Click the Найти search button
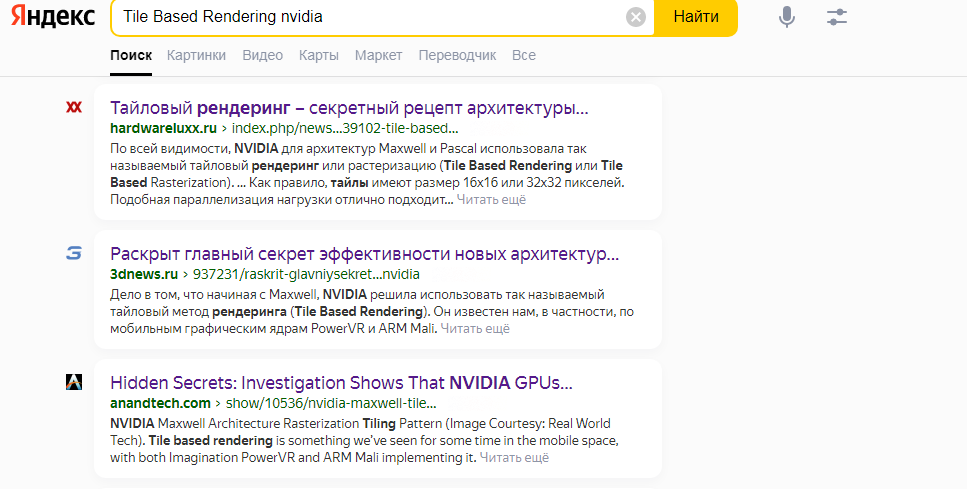This screenshot has height=489, width=967. pyautogui.click(x=696, y=17)
